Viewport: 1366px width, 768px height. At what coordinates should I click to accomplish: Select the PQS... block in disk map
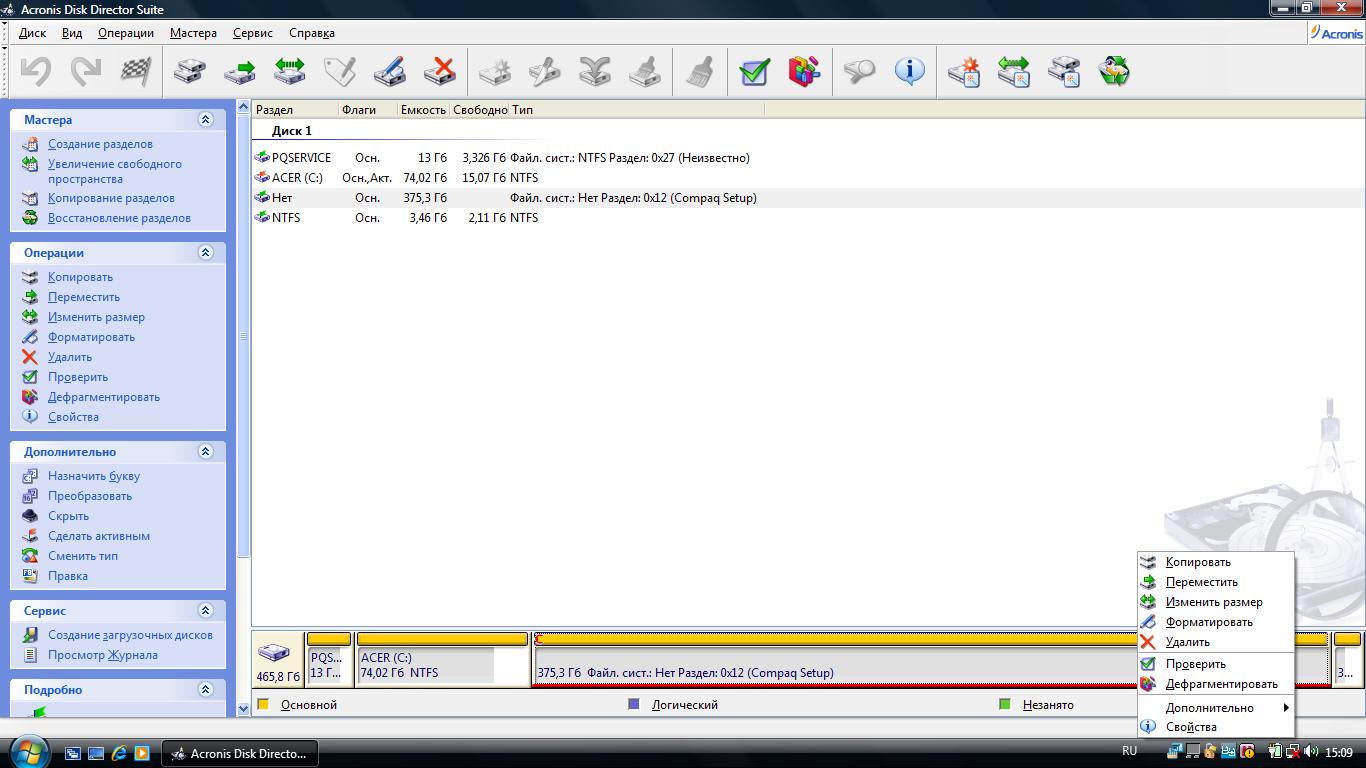(329, 659)
